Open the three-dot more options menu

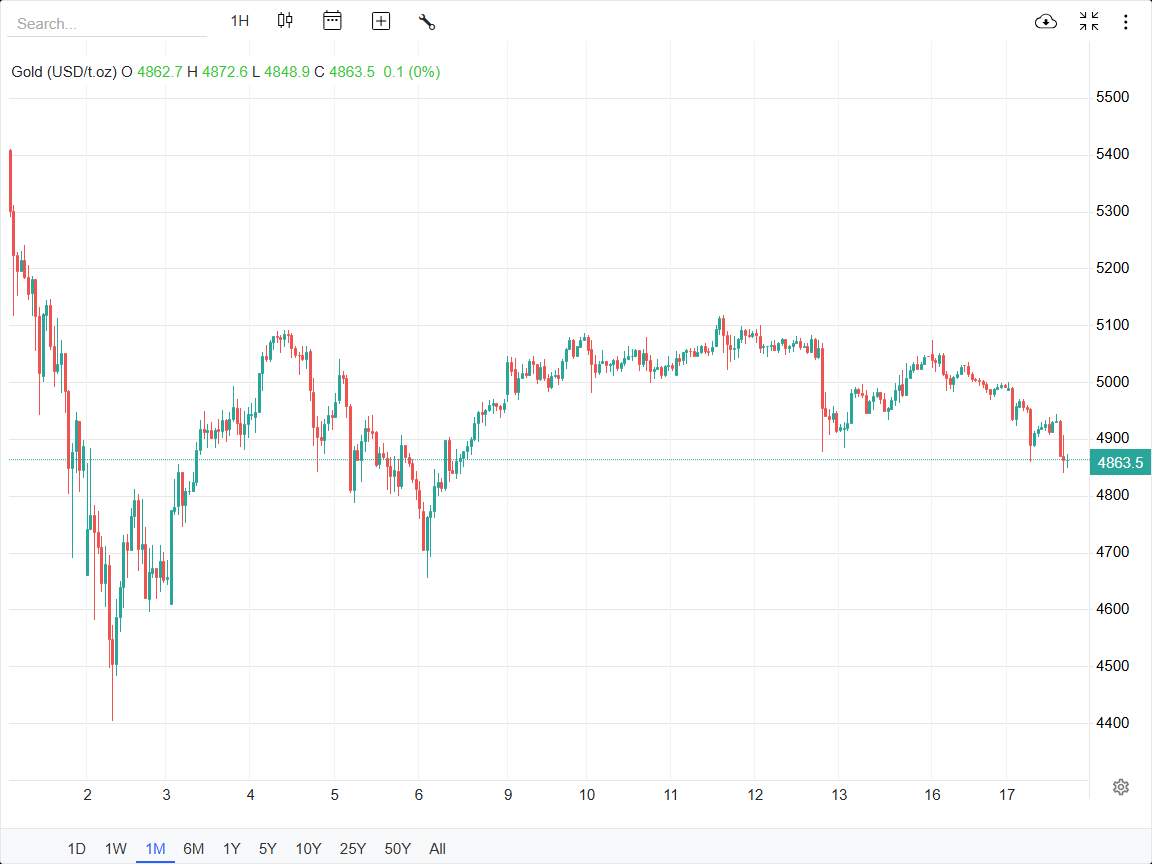[x=1126, y=22]
